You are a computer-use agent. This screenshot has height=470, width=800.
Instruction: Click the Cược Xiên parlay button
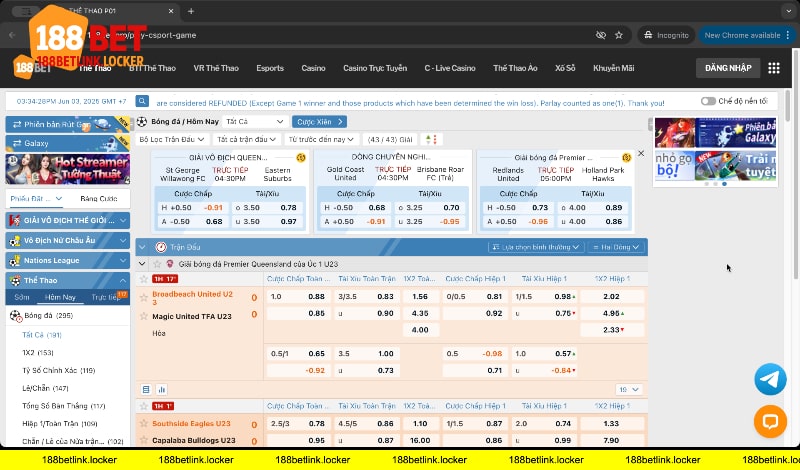[x=319, y=121]
